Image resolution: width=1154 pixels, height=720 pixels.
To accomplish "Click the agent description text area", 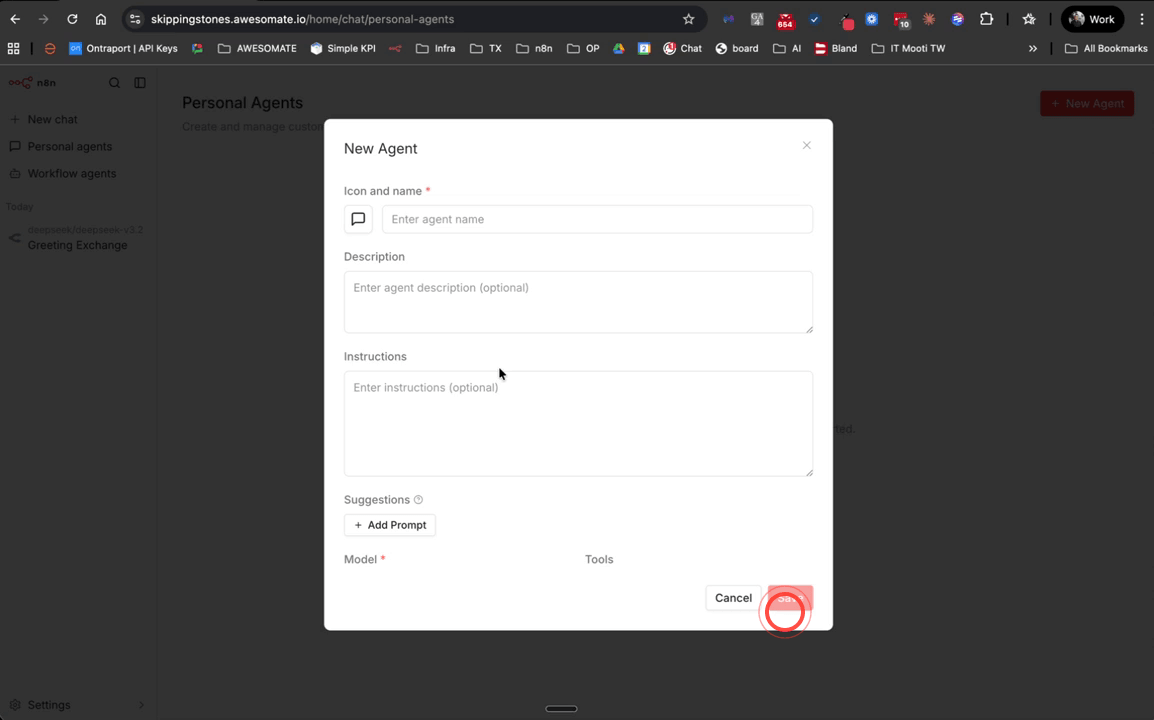I will [x=578, y=301].
